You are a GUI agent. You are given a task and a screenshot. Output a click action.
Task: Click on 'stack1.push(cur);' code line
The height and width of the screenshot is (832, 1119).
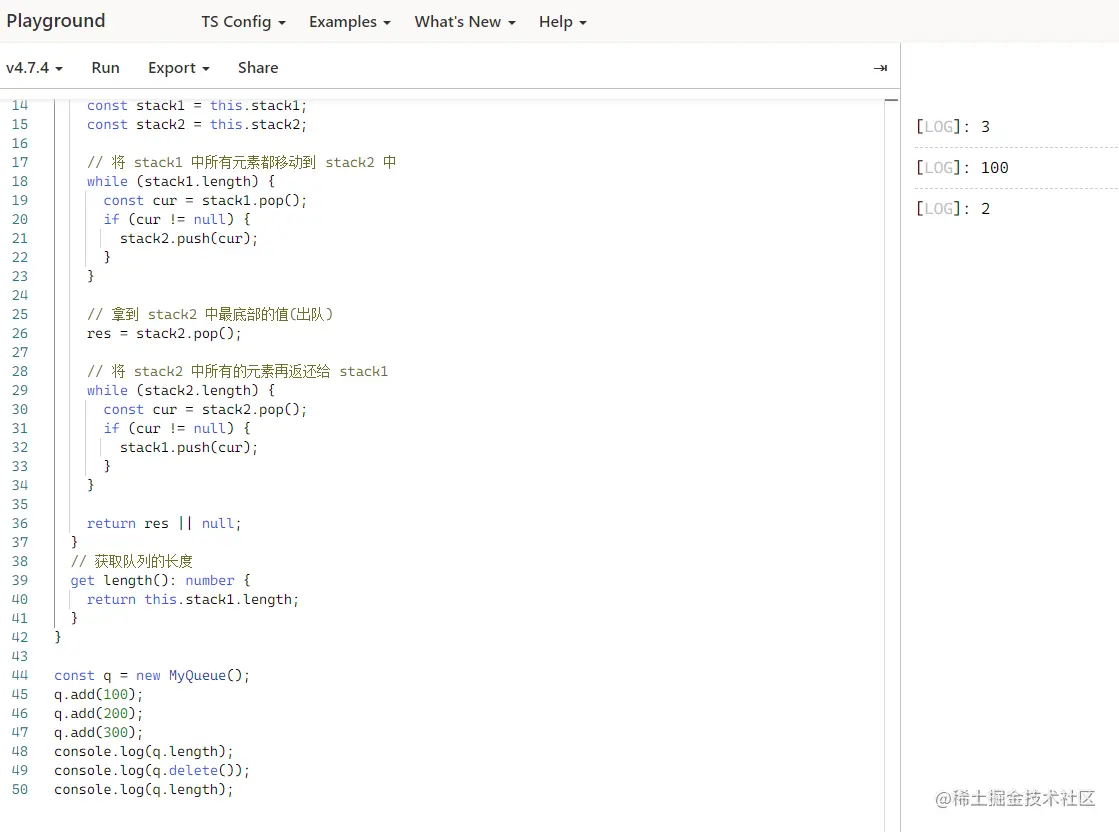coord(188,447)
